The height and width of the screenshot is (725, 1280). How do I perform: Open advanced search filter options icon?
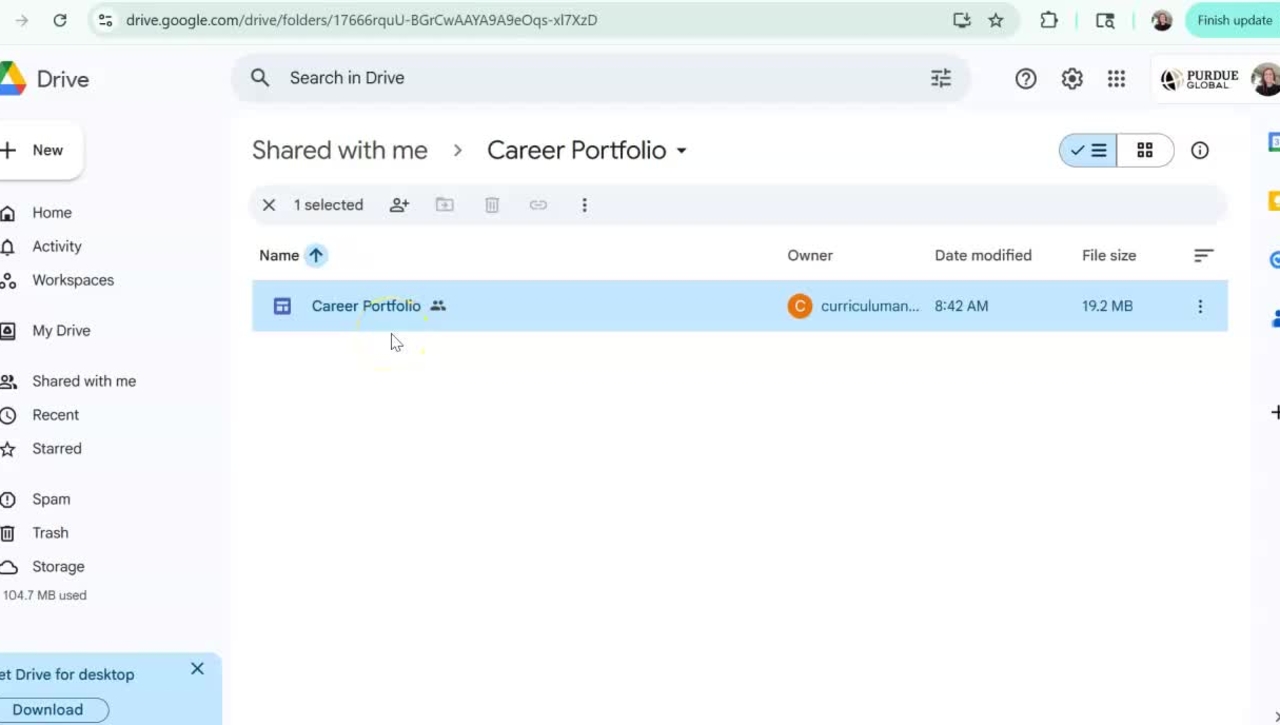pos(941,78)
